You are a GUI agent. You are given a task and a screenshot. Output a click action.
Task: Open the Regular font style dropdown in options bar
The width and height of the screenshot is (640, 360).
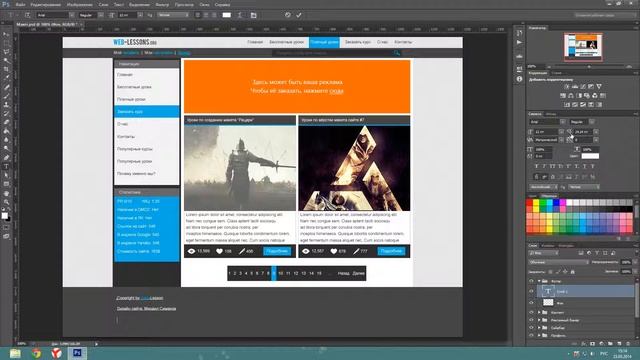click(100, 15)
